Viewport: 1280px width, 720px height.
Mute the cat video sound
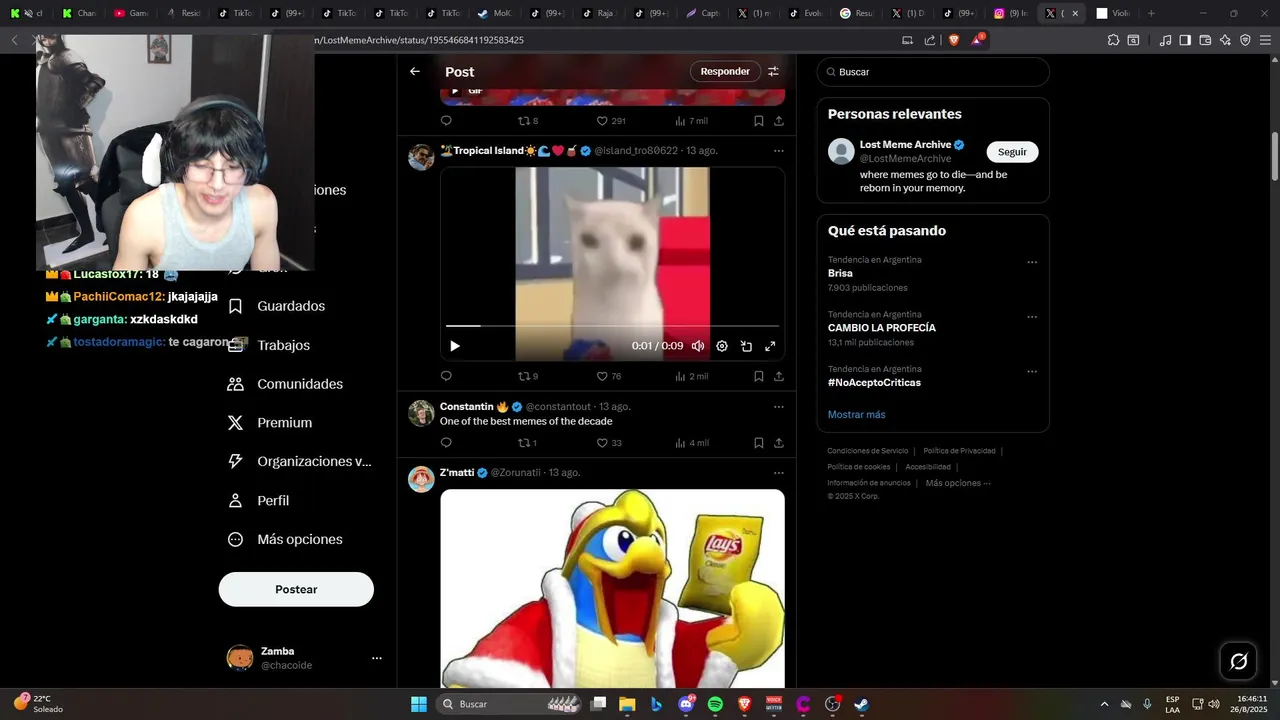tap(698, 346)
